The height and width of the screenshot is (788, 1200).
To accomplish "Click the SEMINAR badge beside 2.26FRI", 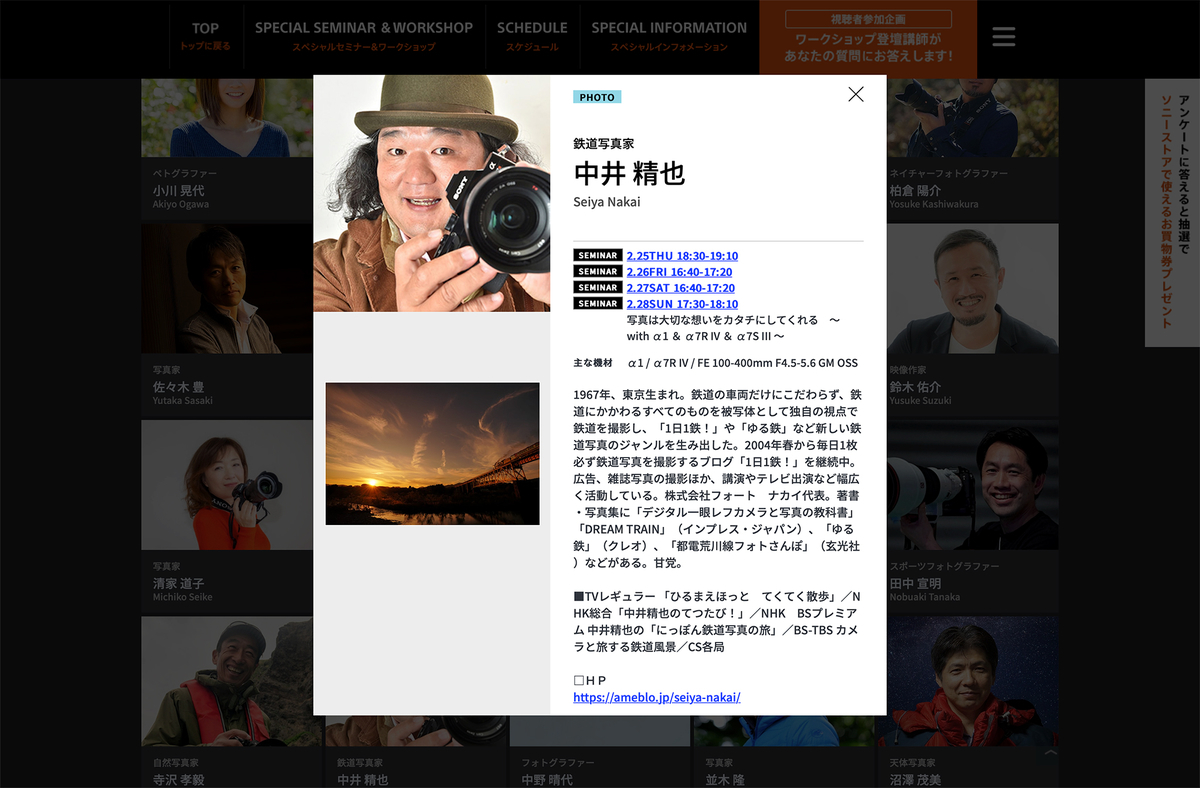I will pyautogui.click(x=598, y=272).
